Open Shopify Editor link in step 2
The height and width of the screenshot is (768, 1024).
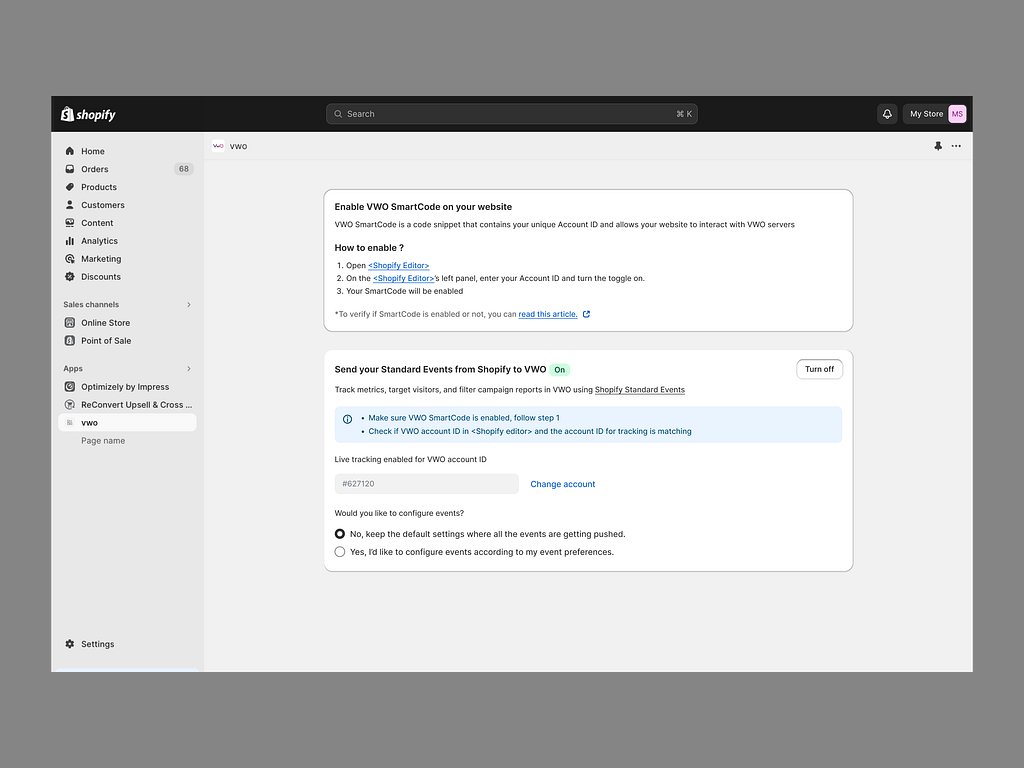[404, 278]
